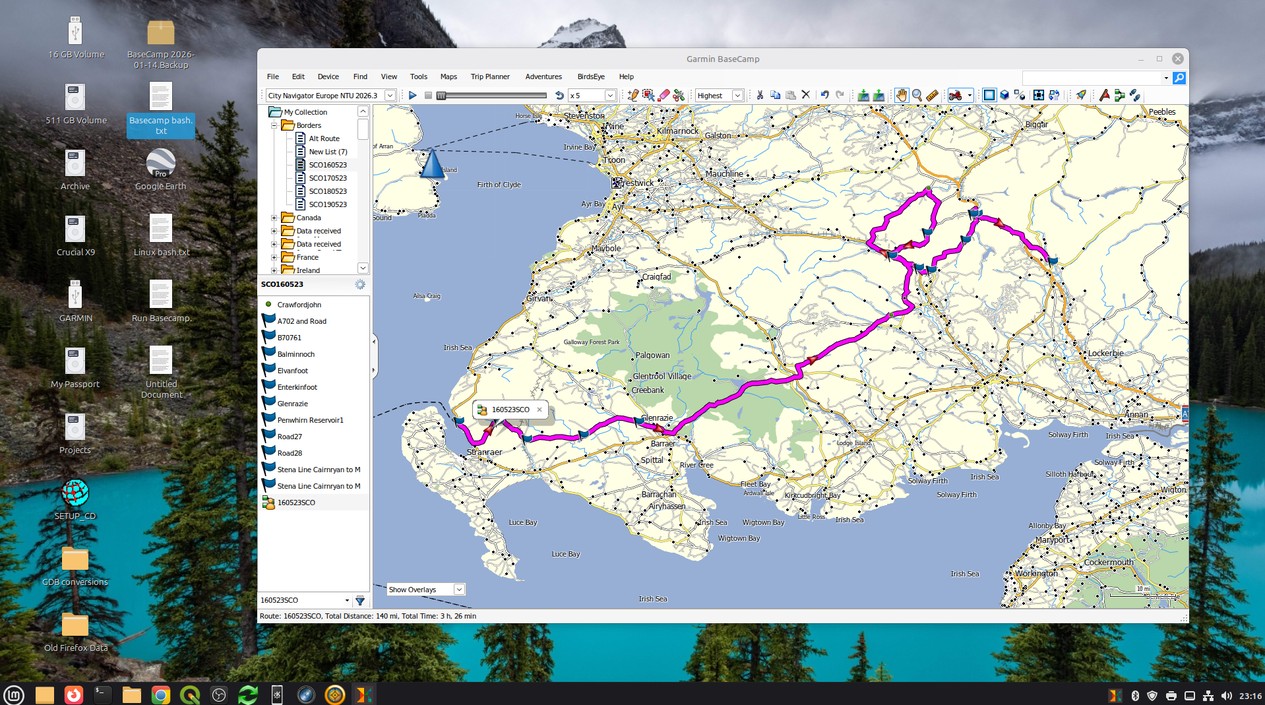
Task: Expand the Canada folder in the library
Action: (275, 217)
